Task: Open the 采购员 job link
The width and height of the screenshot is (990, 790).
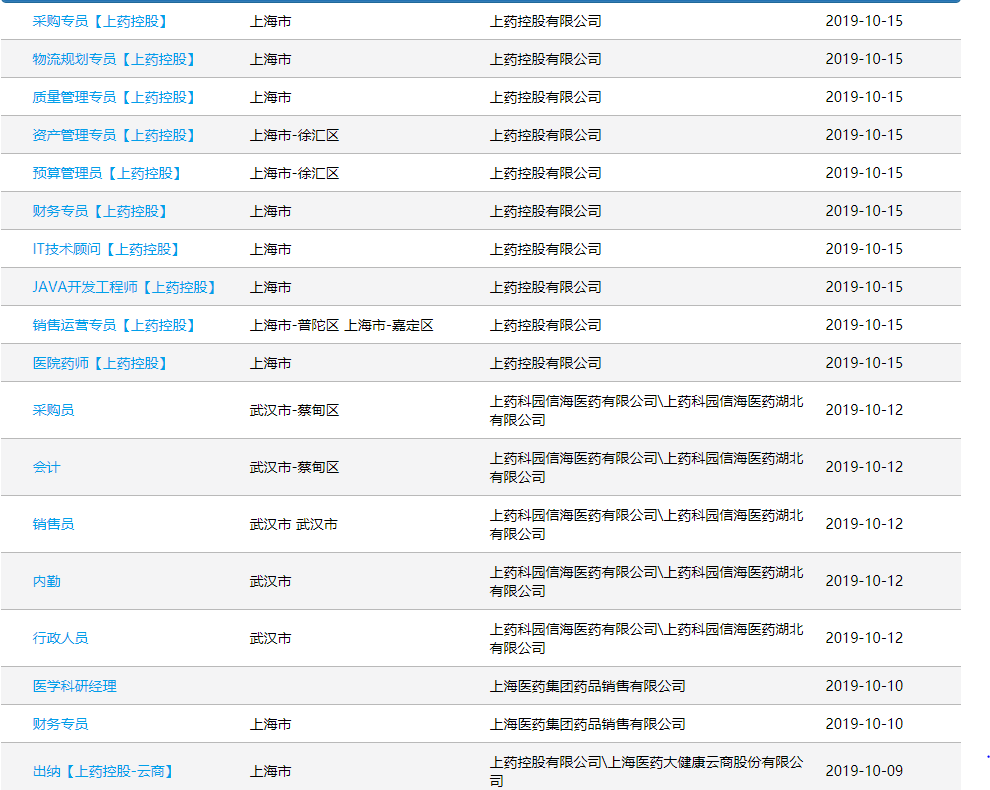Action: tap(53, 410)
